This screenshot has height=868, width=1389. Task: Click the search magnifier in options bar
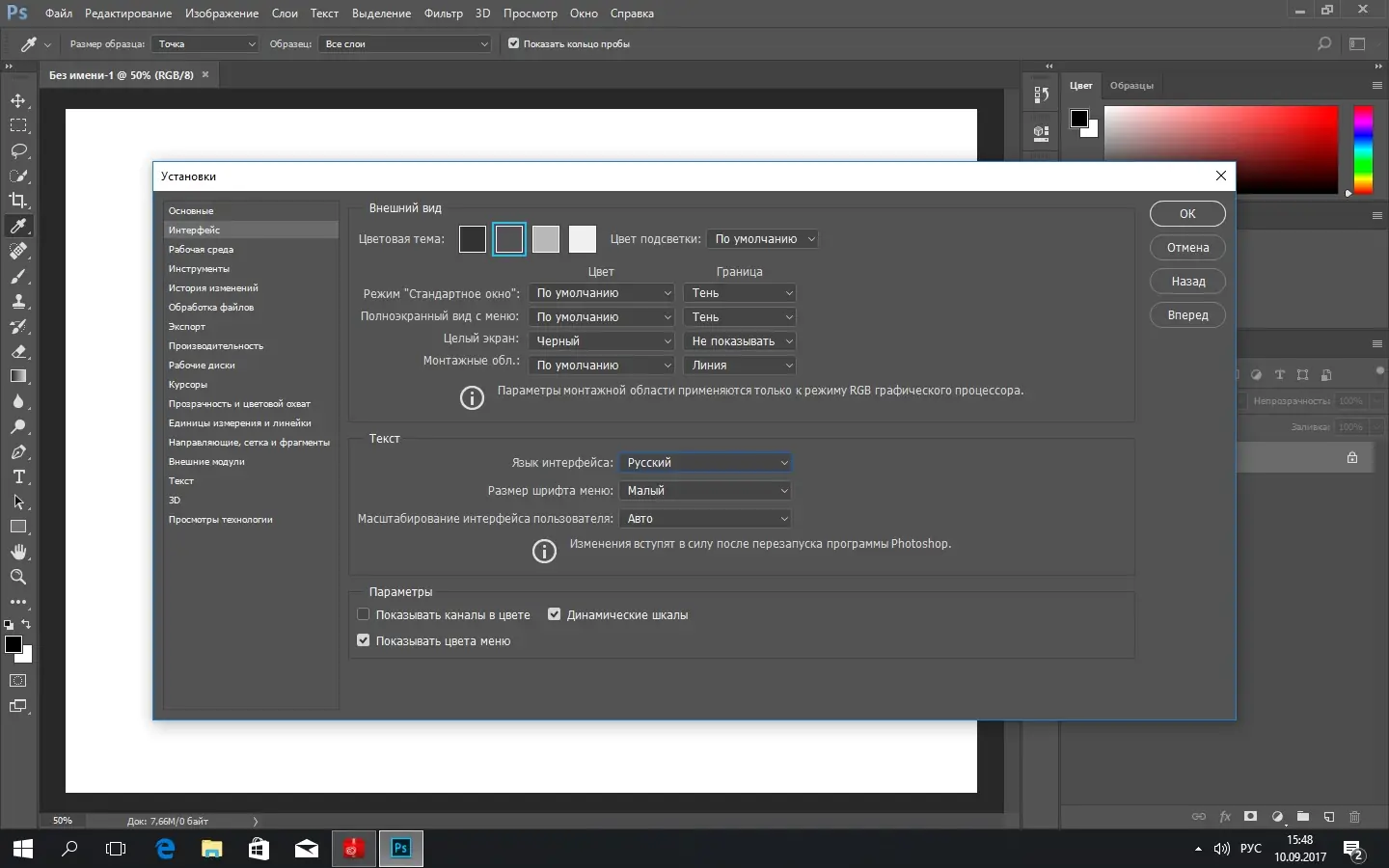pos(1324,43)
